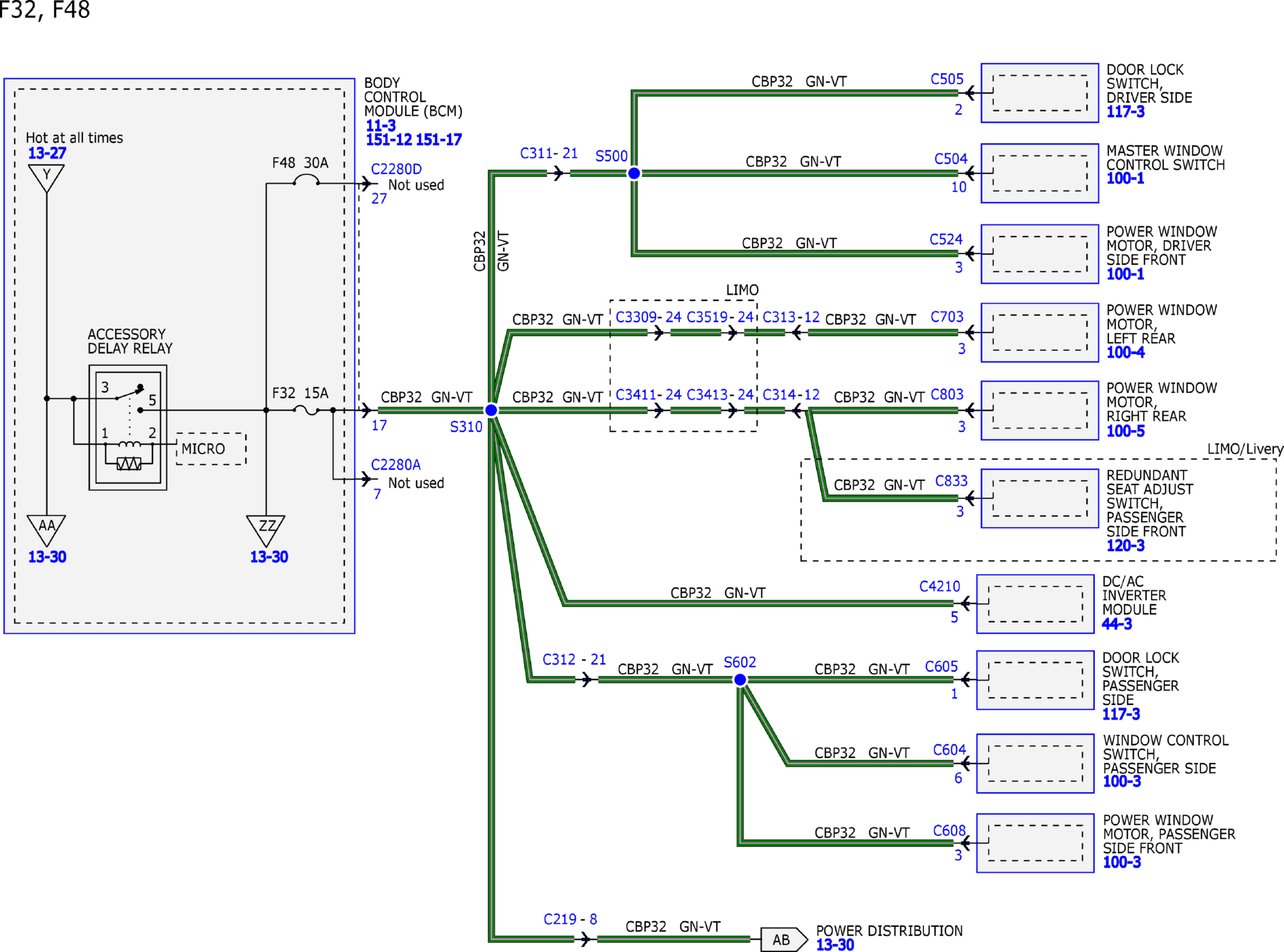Select the S602 splice dot
Image resolution: width=1284 pixels, height=952 pixels.
(x=740, y=680)
